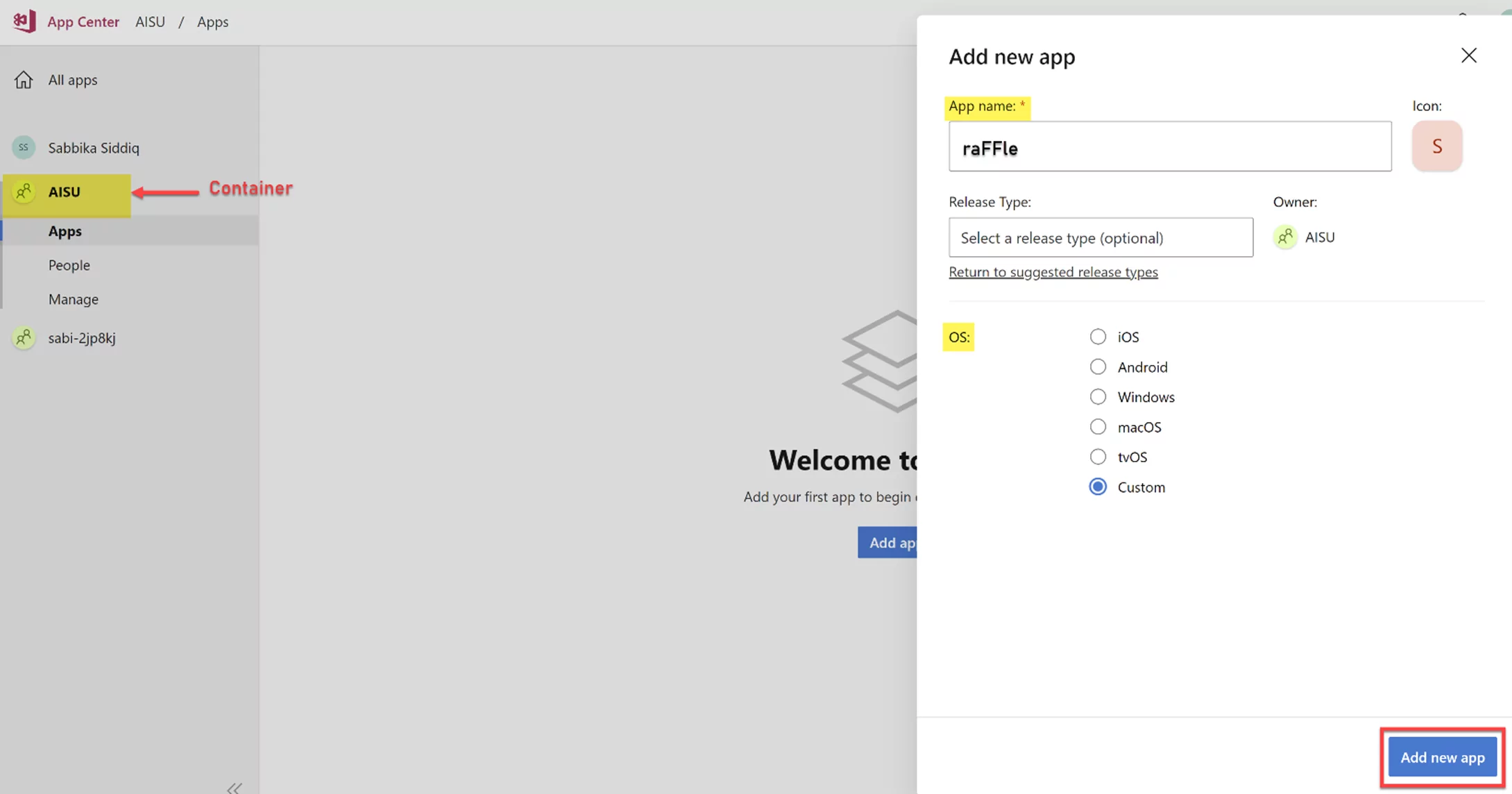Select the Windows radio button
This screenshot has width=1512, height=794.
pyautogui.click(x=1098, y=397)
